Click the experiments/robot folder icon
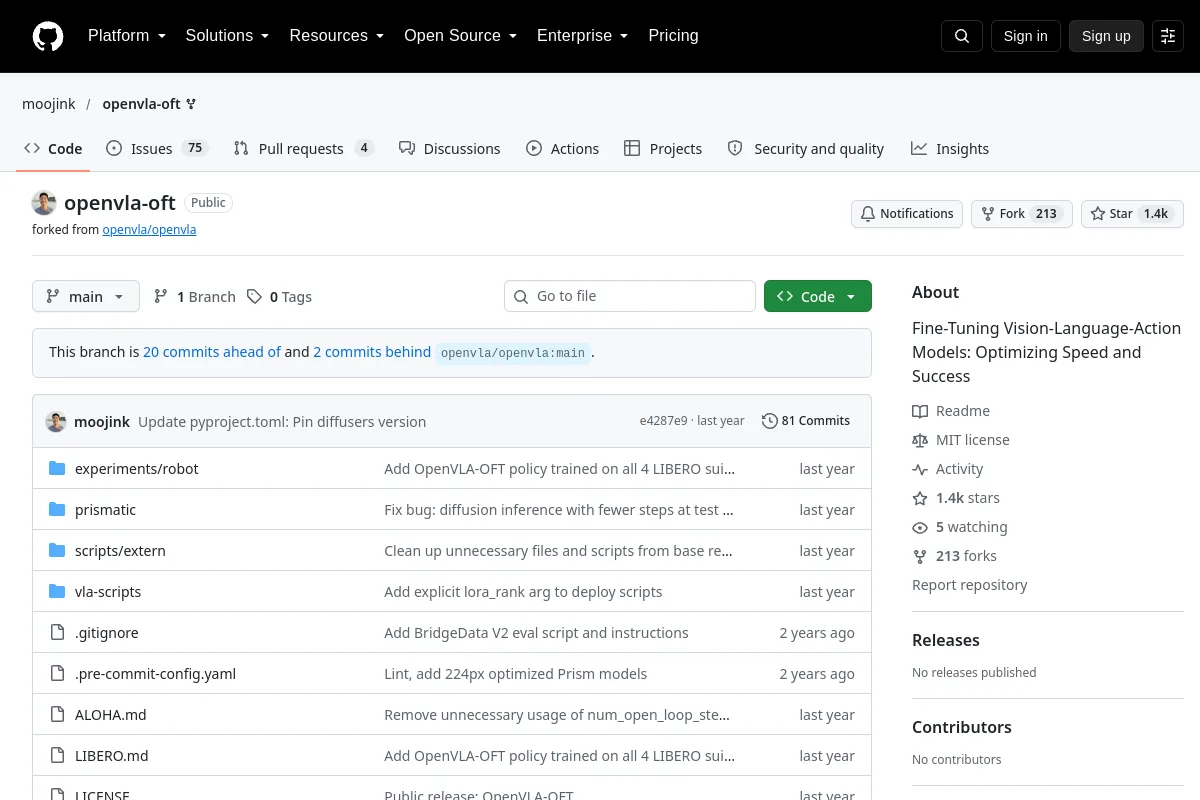The width and height of the screenshot is (1200, 800). pyautogui.click(x=57, y=468)
